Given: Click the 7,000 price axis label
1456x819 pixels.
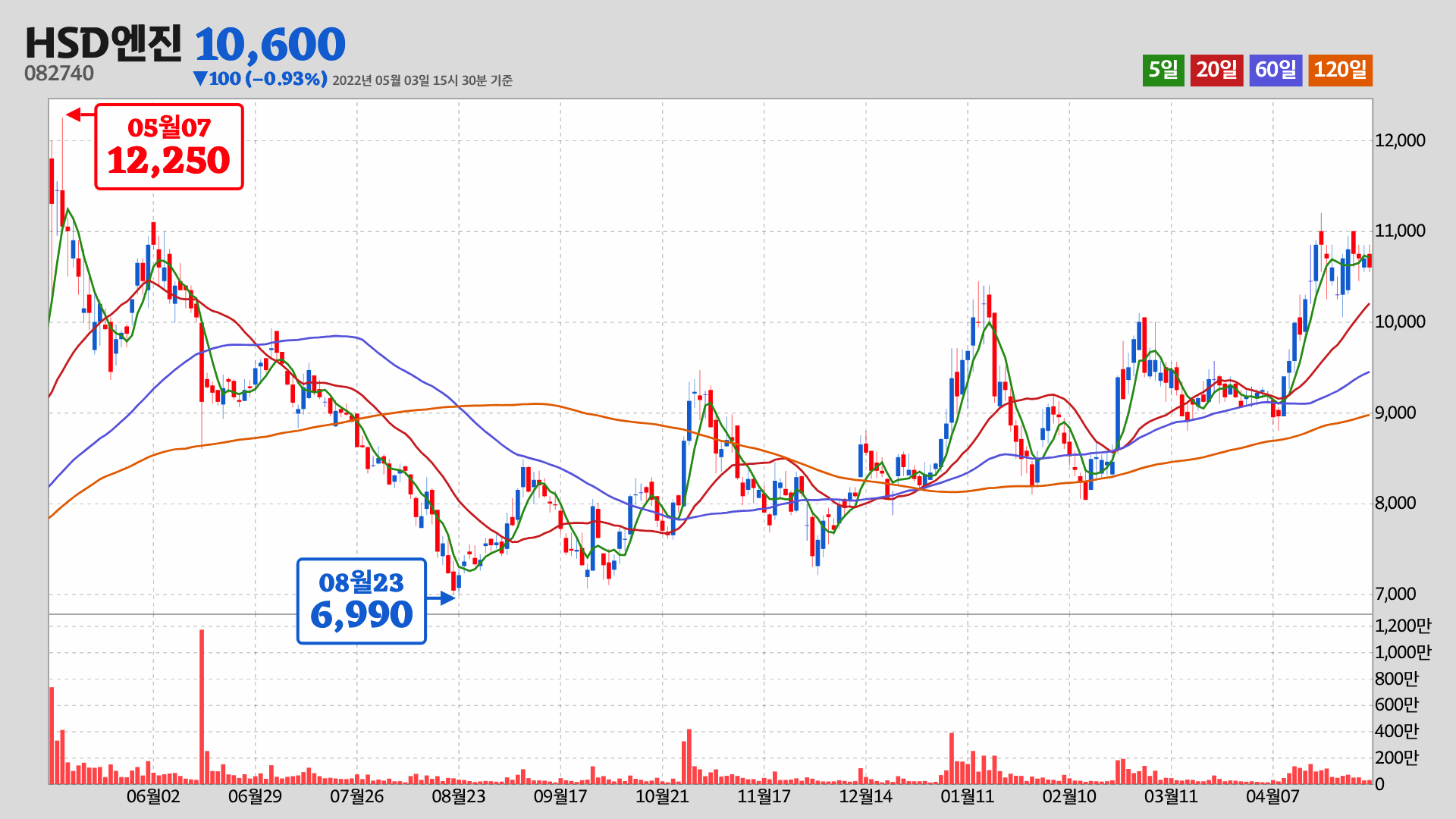Looking at the screenshot, I should point(1395,594).
